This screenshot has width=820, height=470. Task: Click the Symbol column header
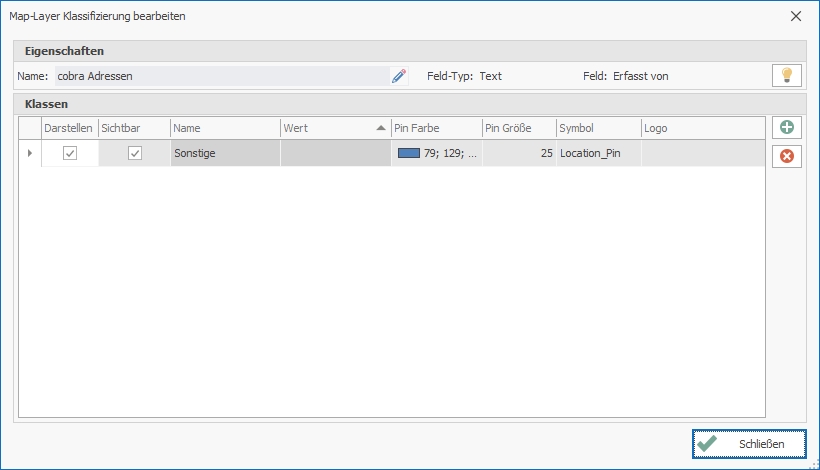coord(597,128)
